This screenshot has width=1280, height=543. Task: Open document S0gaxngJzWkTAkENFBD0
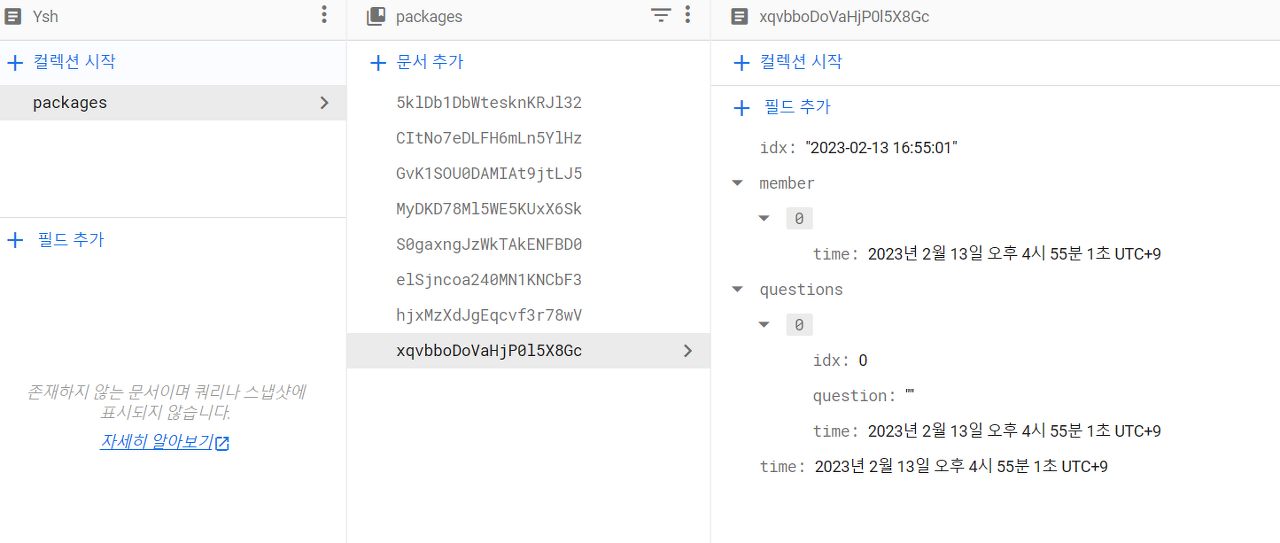pos(489,245)
